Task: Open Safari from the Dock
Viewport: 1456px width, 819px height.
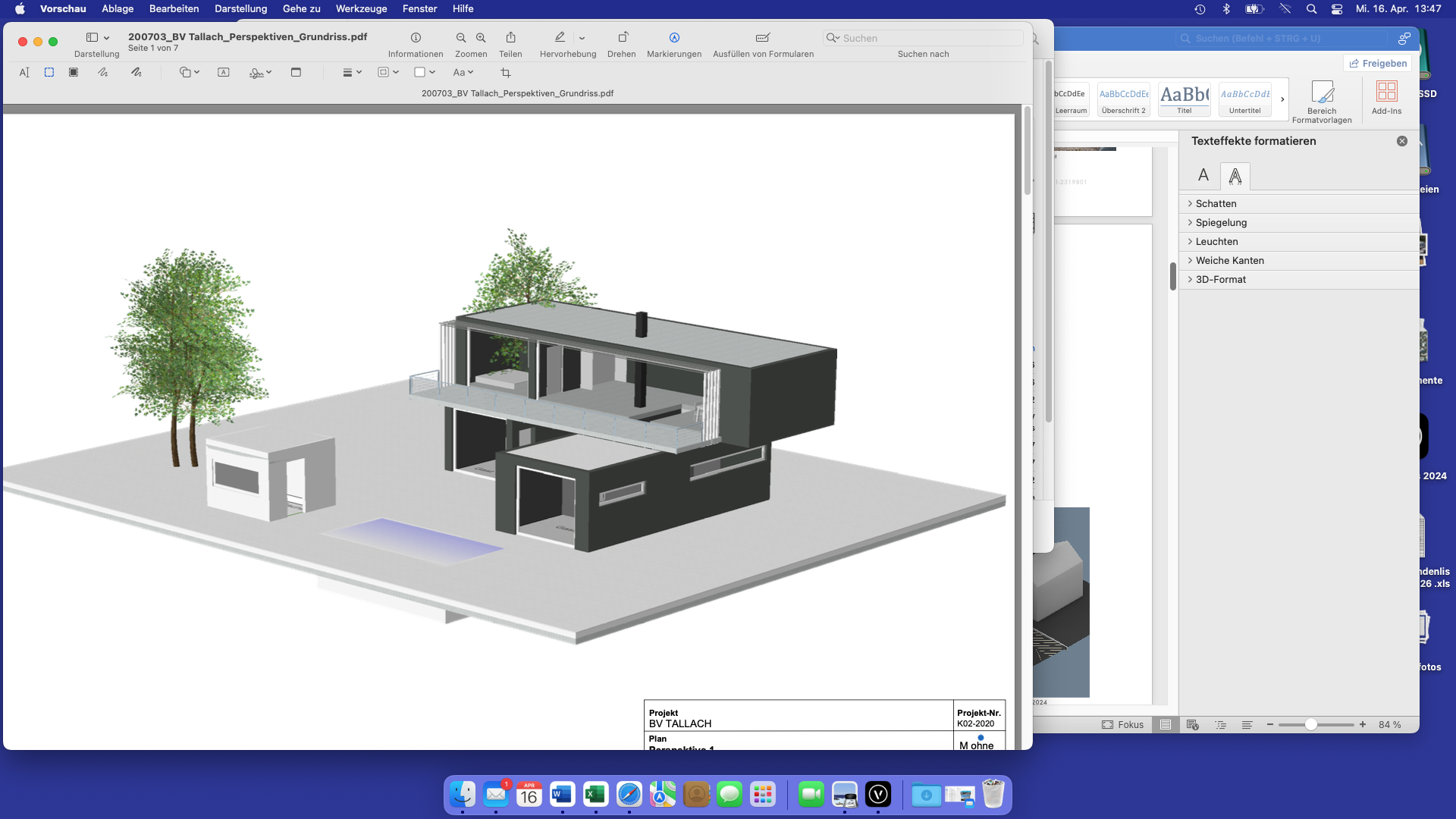Action: pyautogui.click(x=629, y=795)
